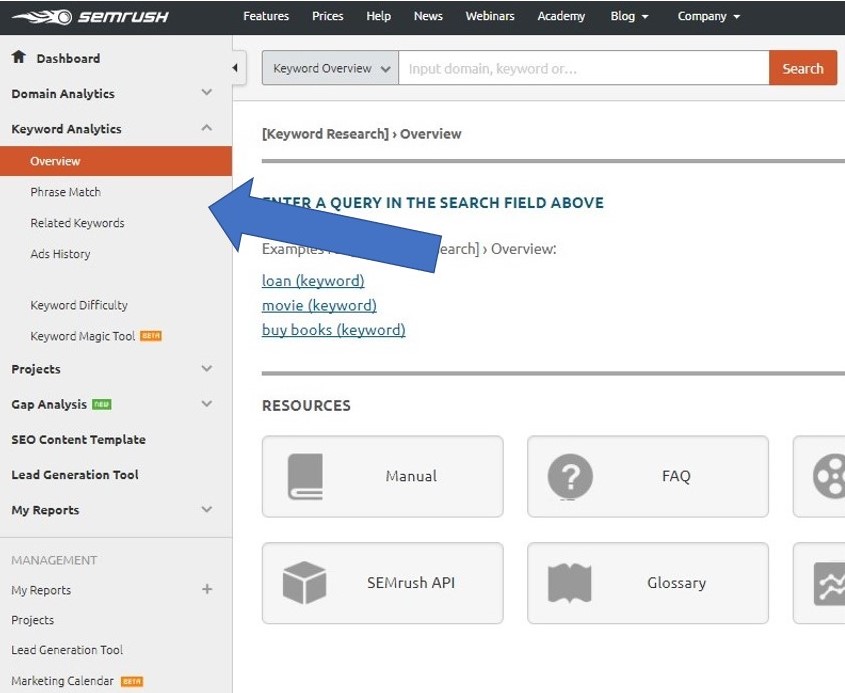Open the bold Lead Generation Tool item
The height and width of the screenshot is (693, 845).
point(75,475)
